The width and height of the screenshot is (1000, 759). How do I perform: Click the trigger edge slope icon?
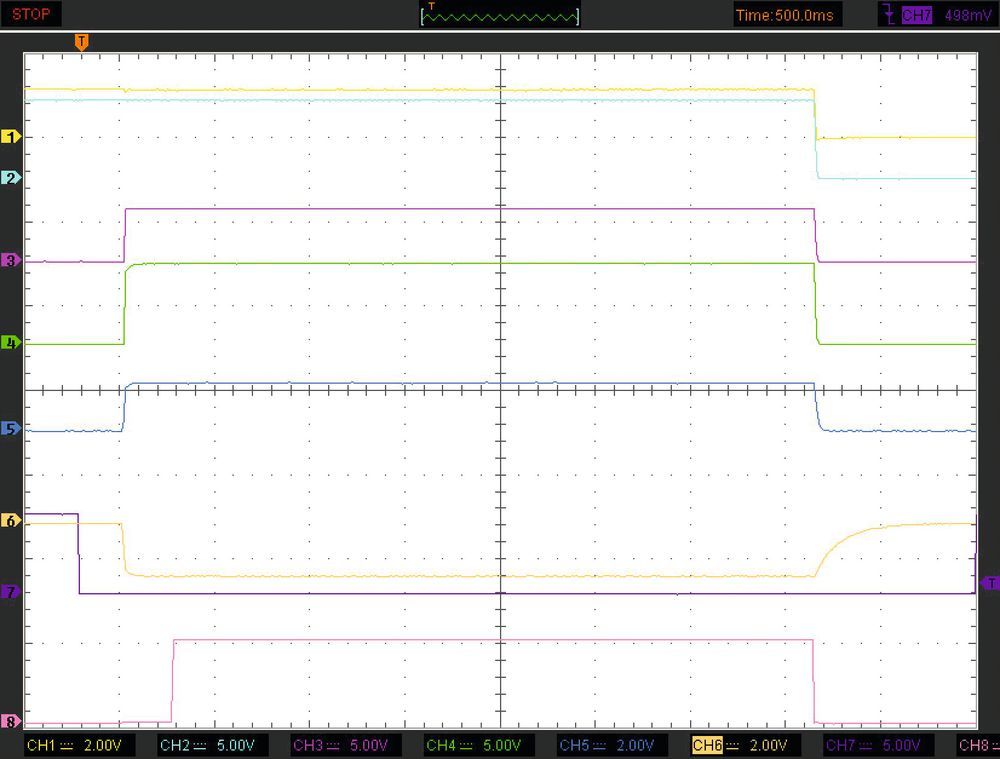(x=888, y=15)
